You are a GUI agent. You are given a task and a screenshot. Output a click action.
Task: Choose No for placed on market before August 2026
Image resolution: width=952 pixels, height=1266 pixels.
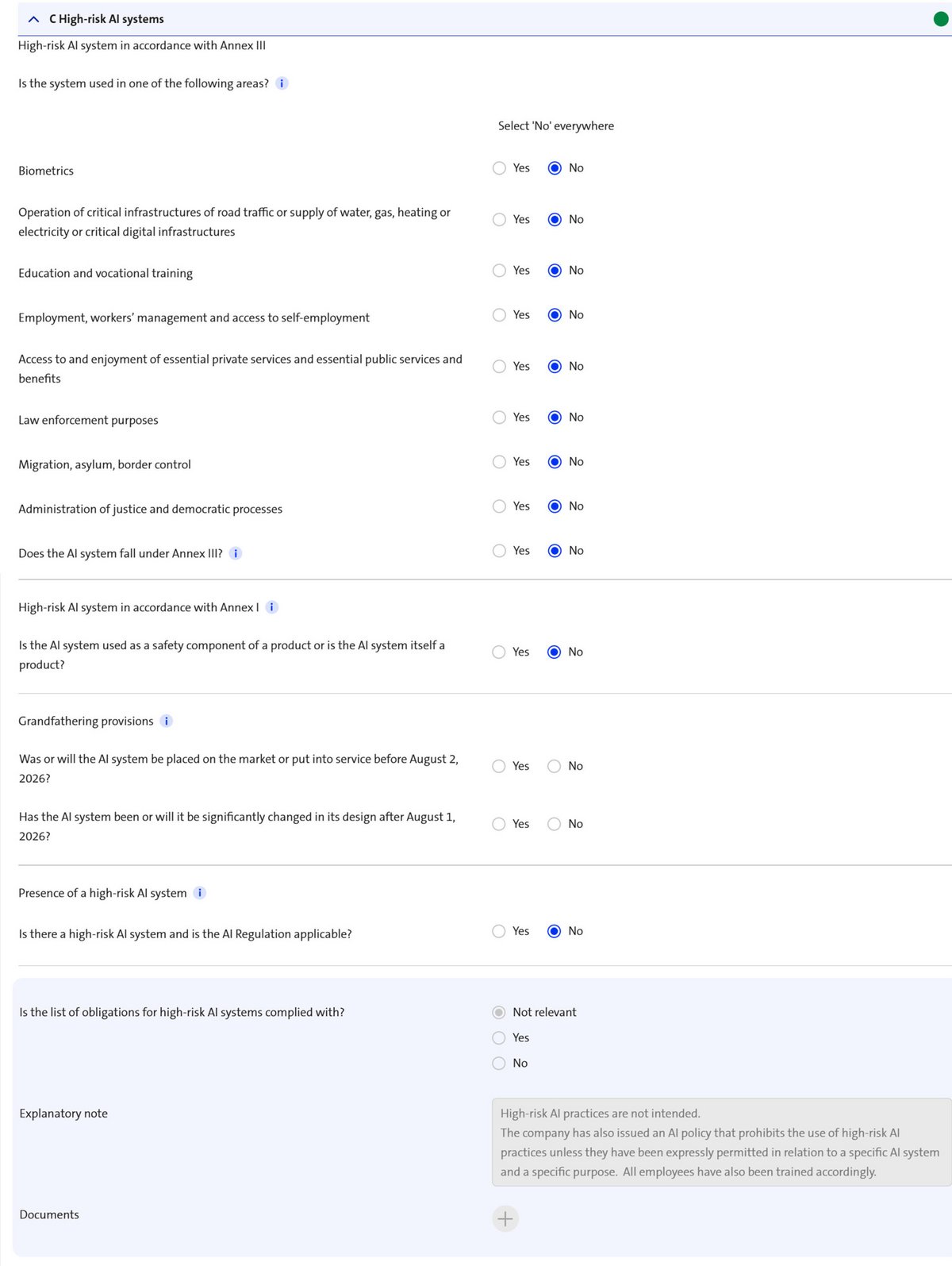click(555, 766)
